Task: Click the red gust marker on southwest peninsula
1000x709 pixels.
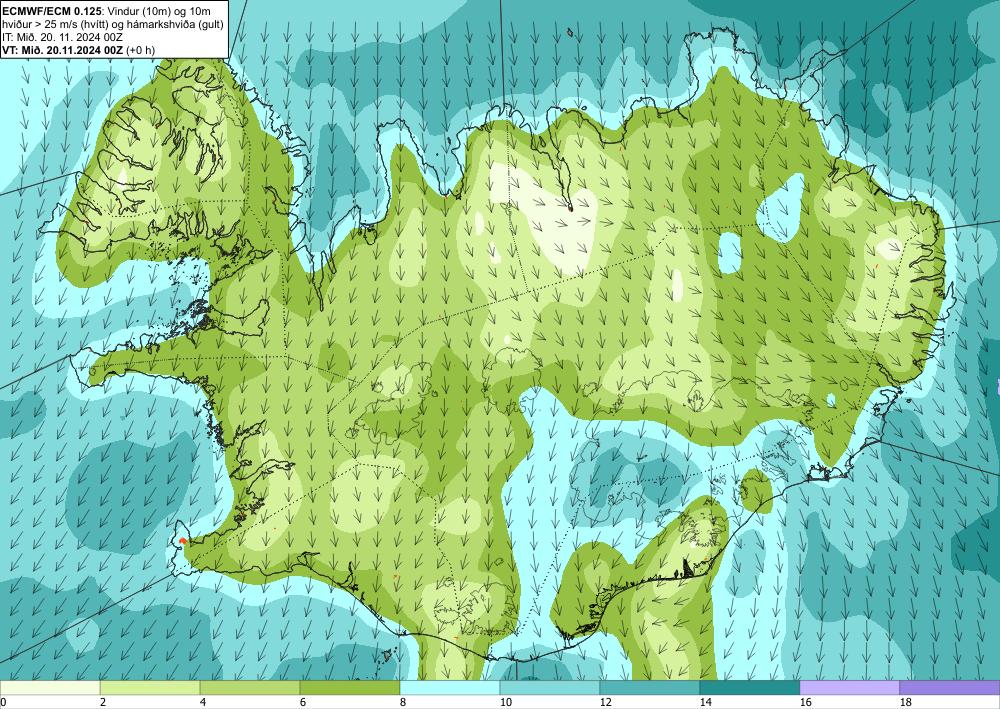Action: (x=182, y=541)
